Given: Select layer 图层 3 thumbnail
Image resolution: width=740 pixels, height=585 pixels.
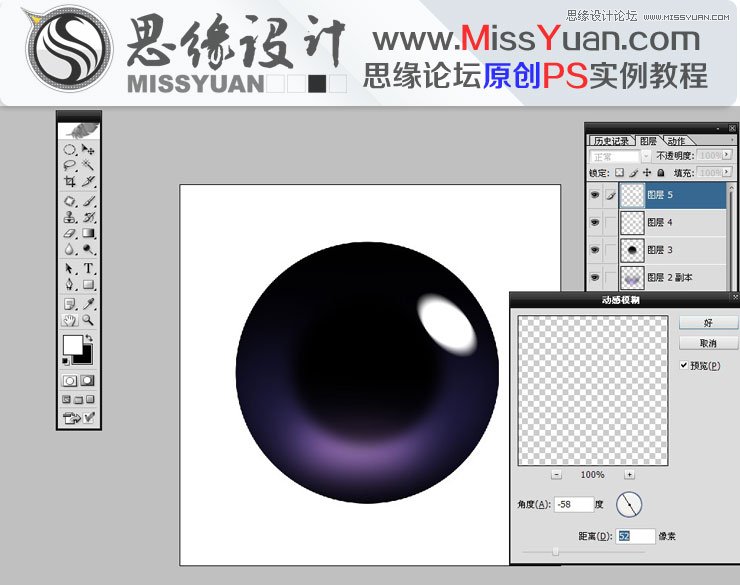Looking at the screenshot, I should pyautogui.click(x=632, y=250).
